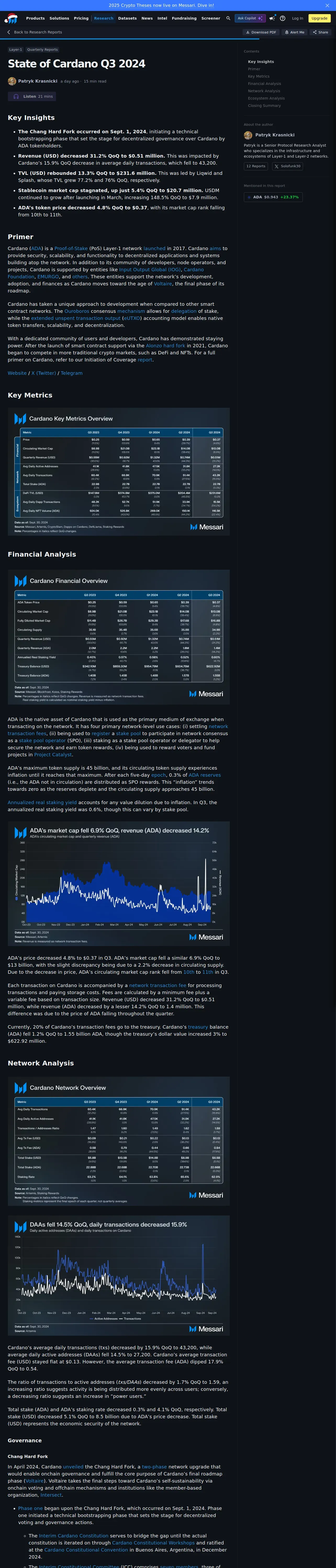Screen dimensions: 336x1568
Task: Jump to Key Metrics in Contents
Action: pyautogui.click(x=259, y=76)
